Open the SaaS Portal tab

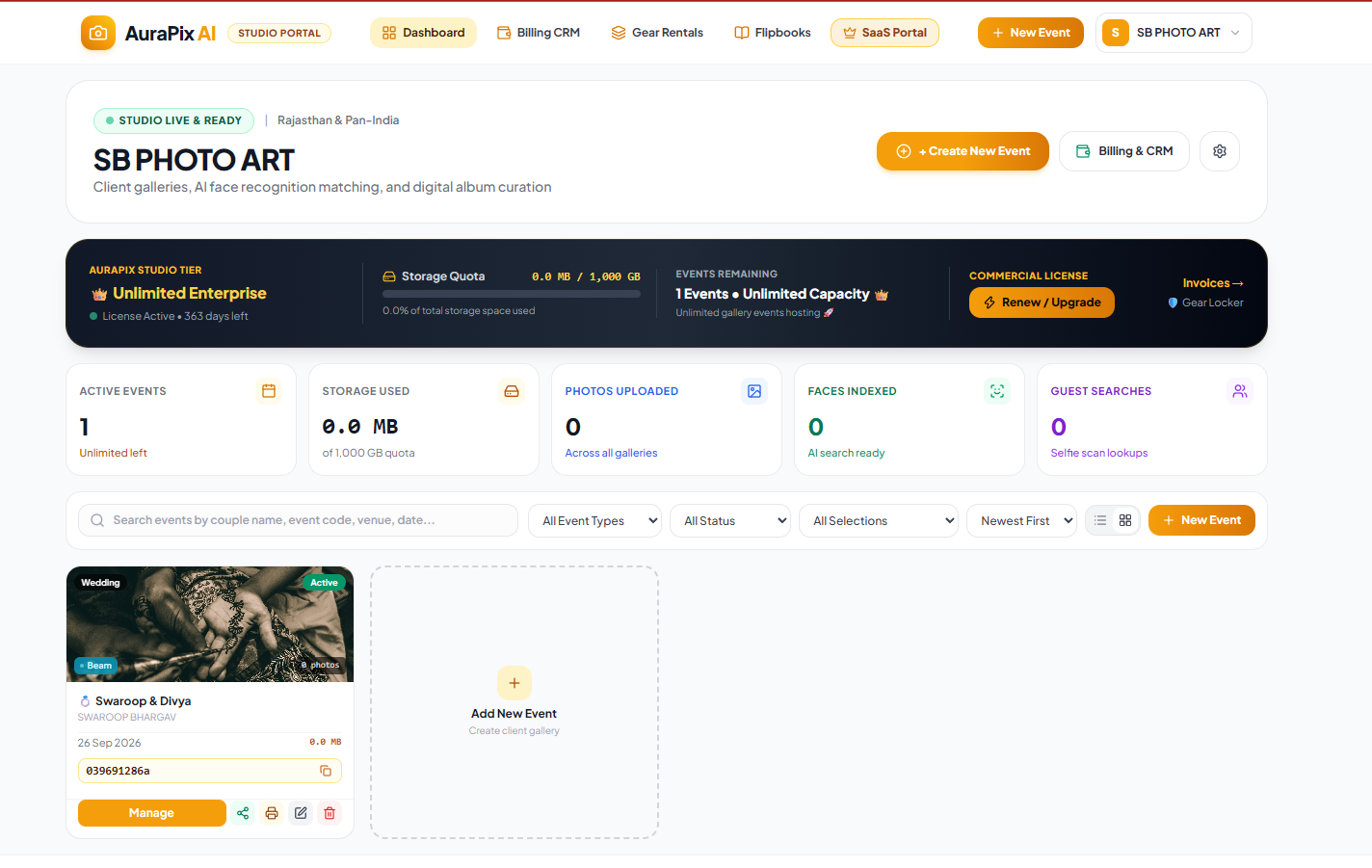(884, 33)
